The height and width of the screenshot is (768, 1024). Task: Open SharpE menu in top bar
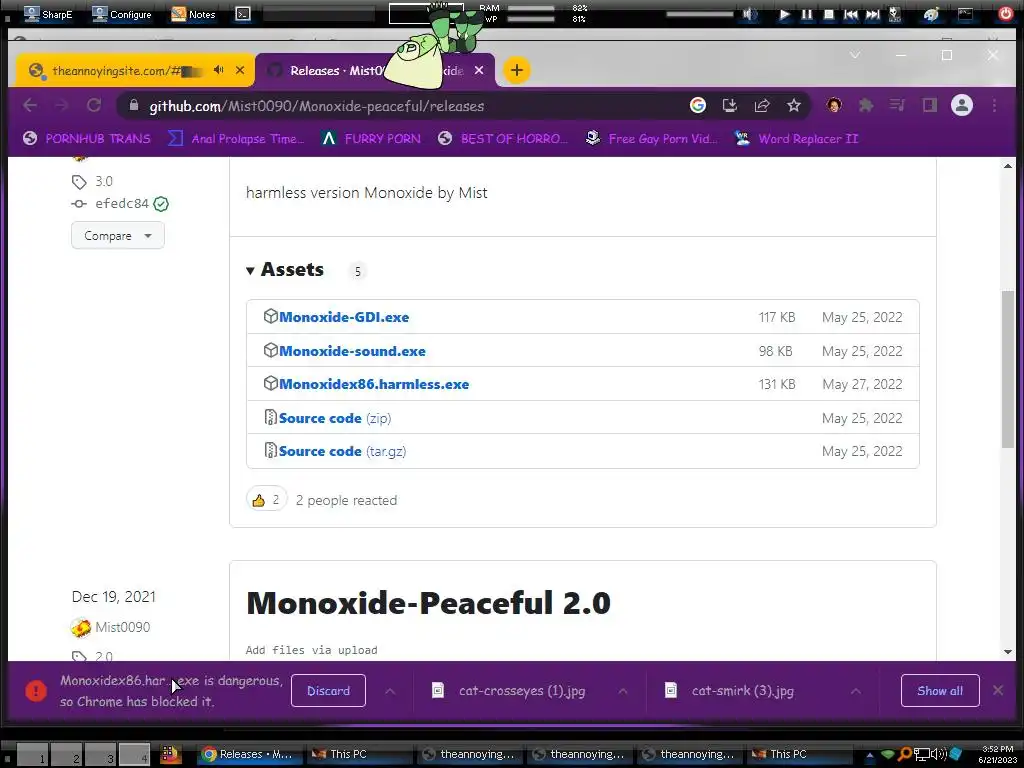(47, 14)
